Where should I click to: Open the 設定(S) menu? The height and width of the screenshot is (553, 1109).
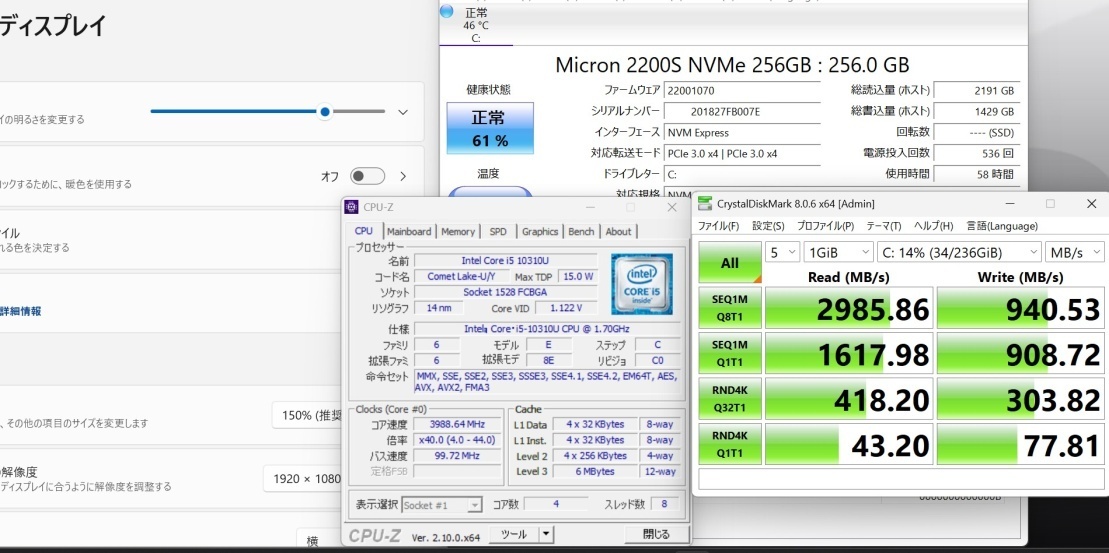[768, 226]
